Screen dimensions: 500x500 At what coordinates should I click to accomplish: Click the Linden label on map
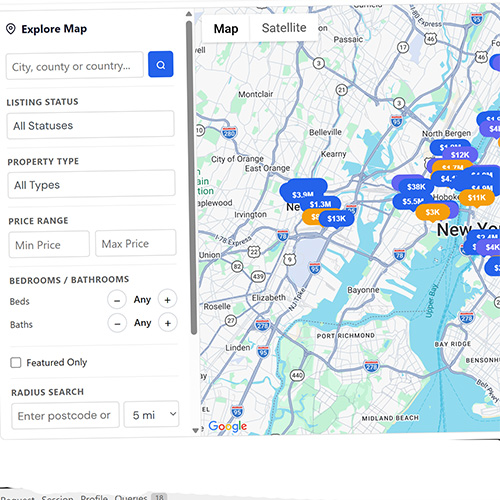238,348
